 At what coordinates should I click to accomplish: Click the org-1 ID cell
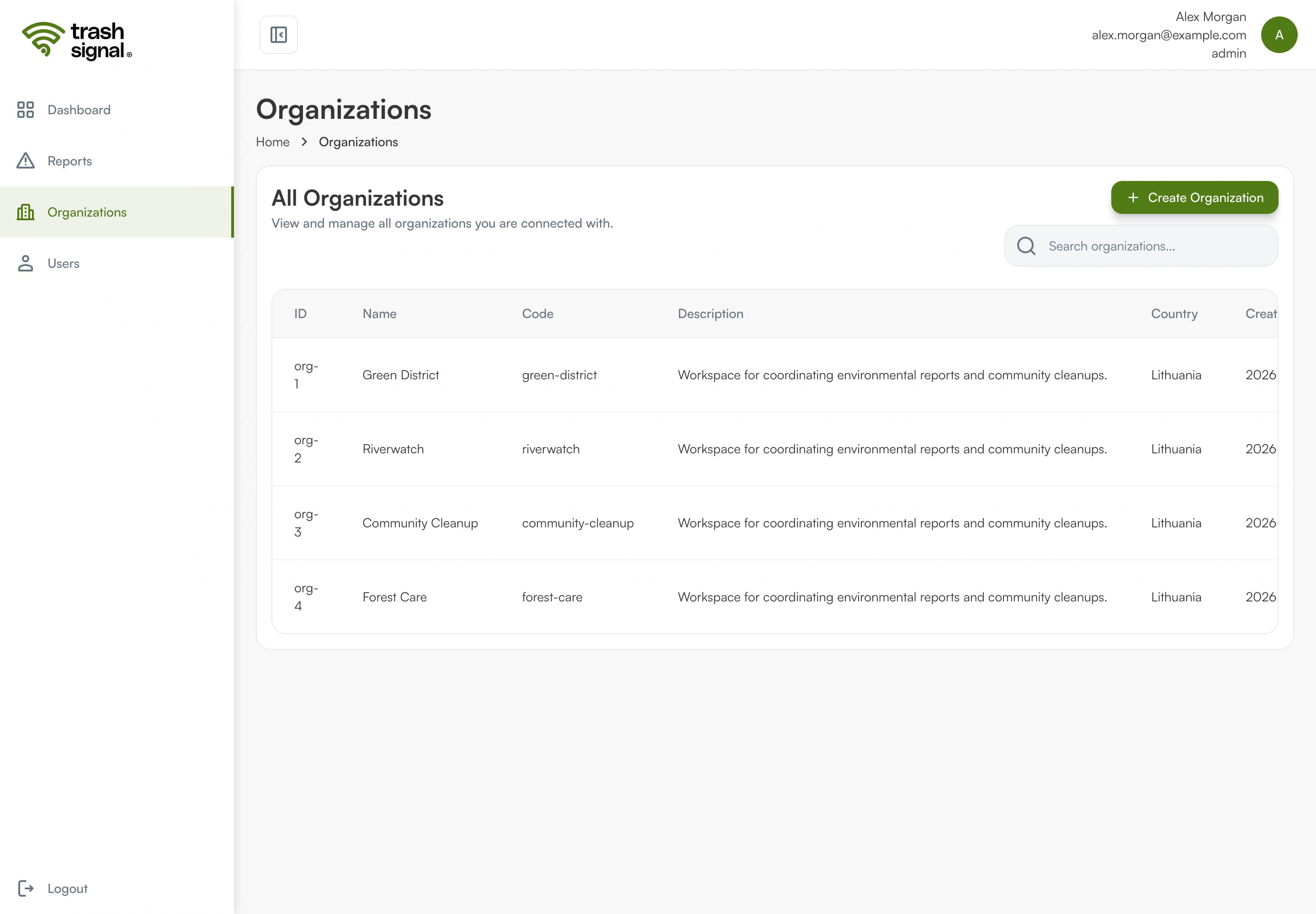click(306, 375)
